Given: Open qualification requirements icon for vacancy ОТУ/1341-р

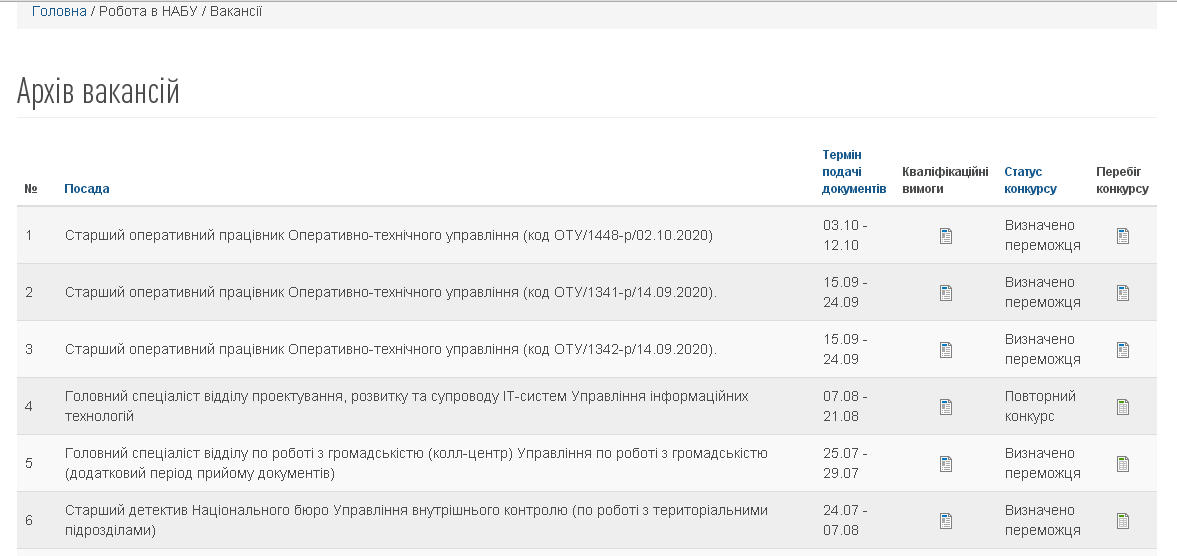Looking at the screenshot, I should (946, 293).
